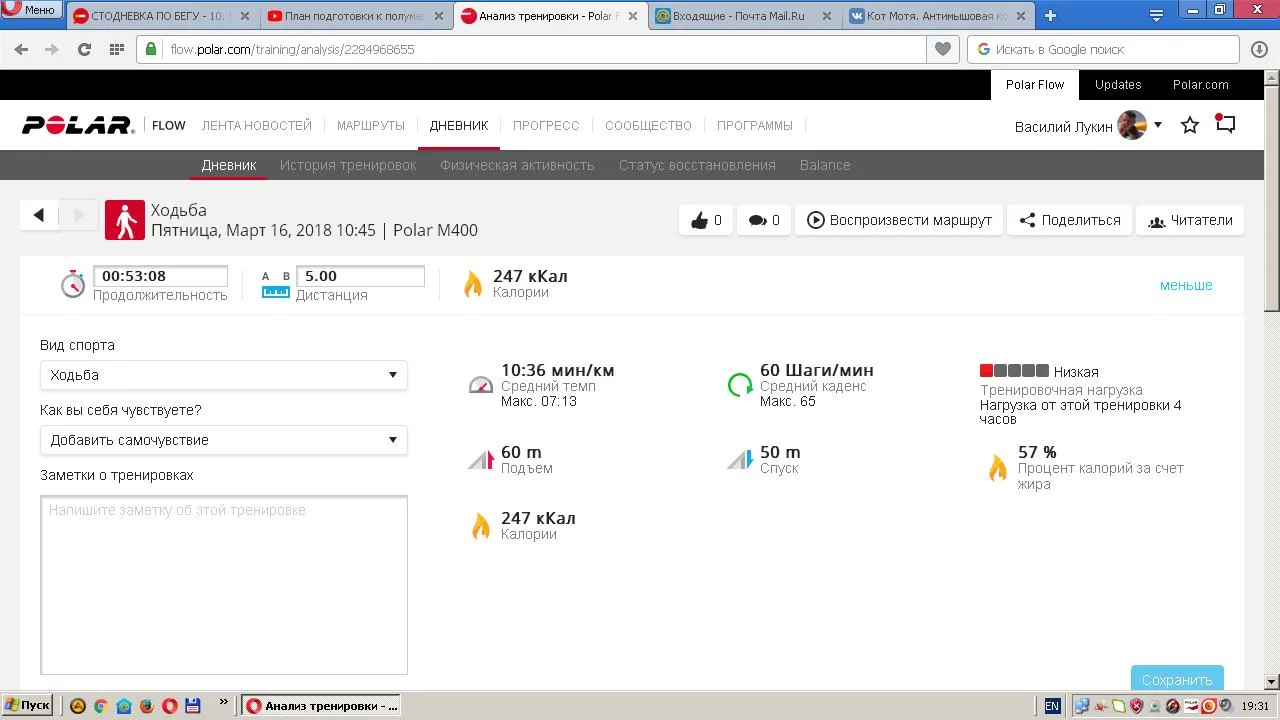This screenshot has width=1280, height=720.
Task: Open the comments bubble icon
Action: pos(764,220)
